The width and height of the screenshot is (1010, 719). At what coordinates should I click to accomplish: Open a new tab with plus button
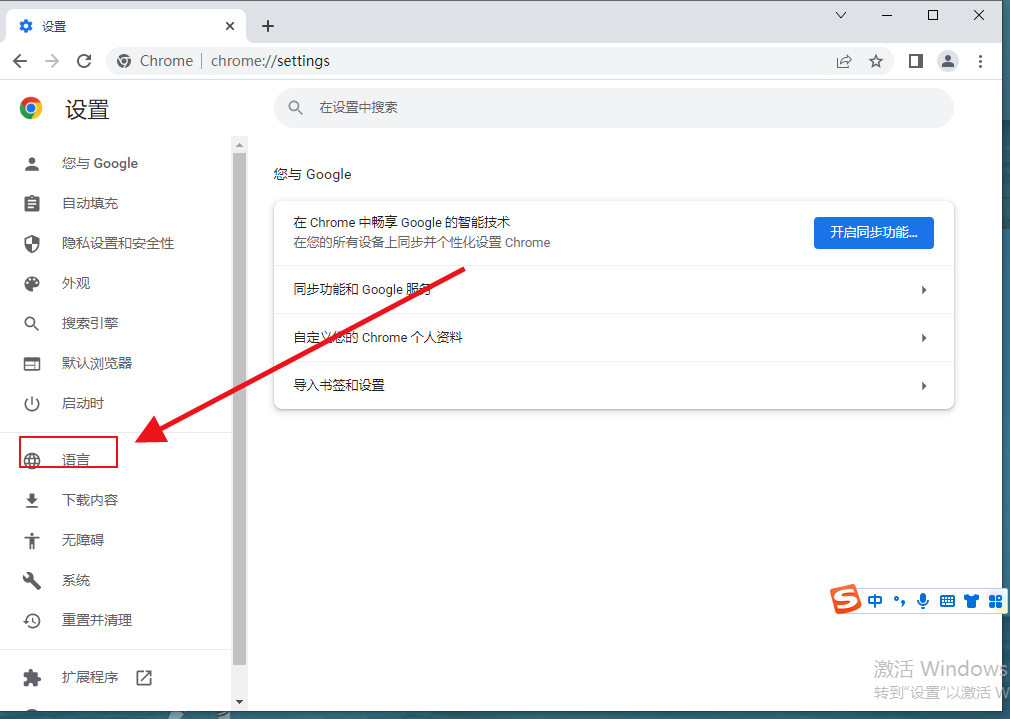pyautogui.click(x=268, y=26)
